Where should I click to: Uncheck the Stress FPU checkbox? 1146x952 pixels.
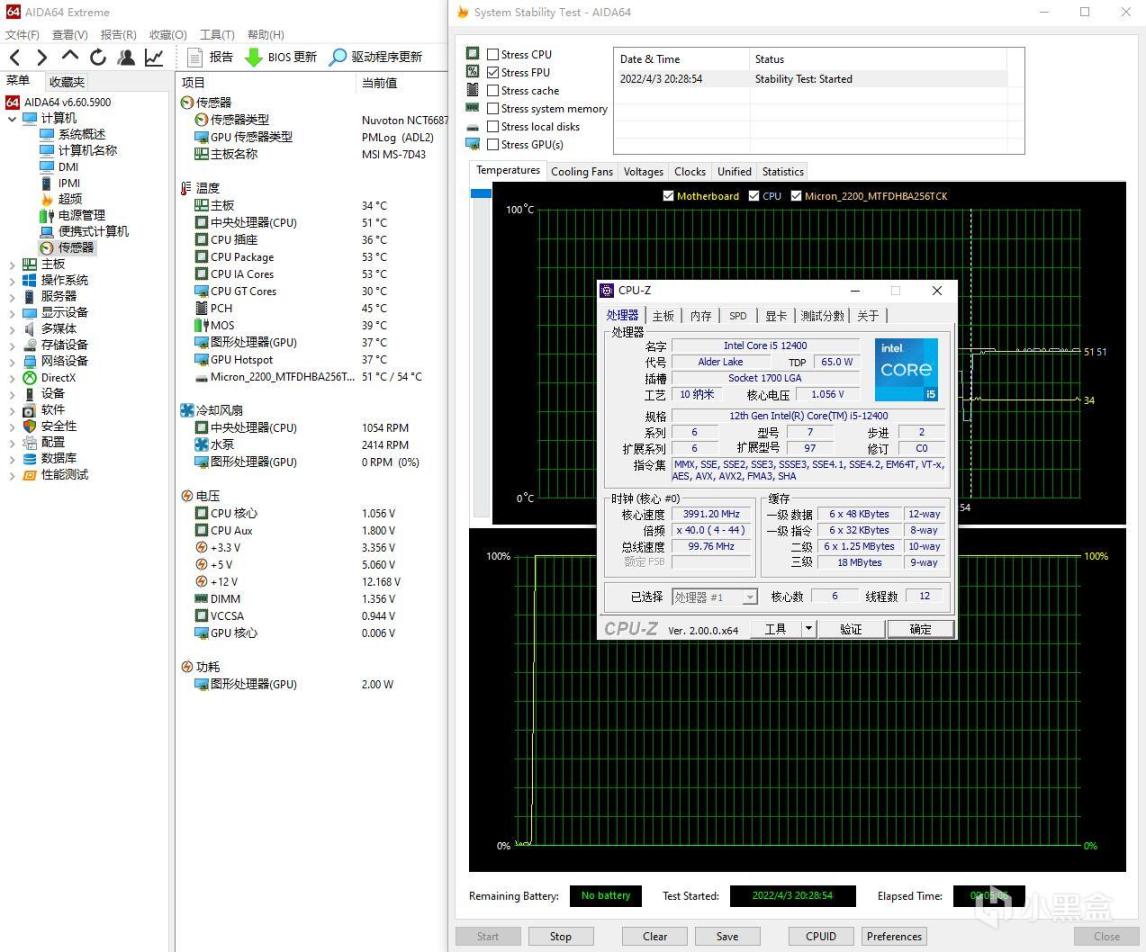click(x=493, y=73)
